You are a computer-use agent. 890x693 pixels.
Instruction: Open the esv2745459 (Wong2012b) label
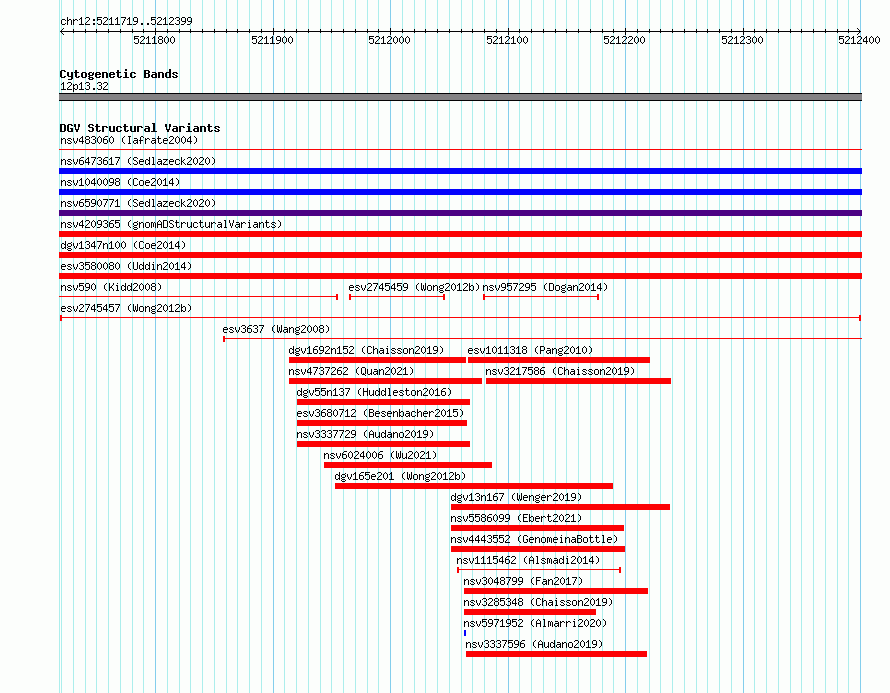(414, 287)
